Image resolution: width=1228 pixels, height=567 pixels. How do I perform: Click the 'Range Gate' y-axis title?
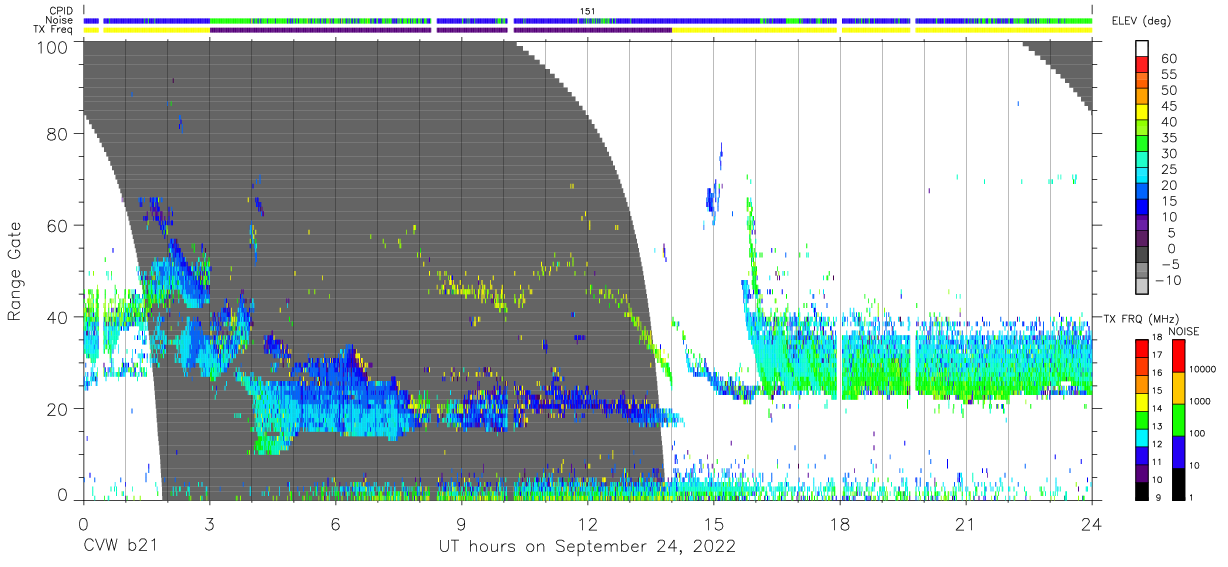(15, 271)
